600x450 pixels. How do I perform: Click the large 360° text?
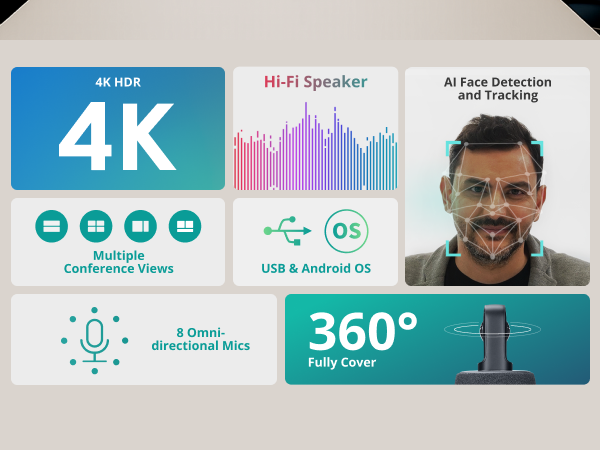362,331
